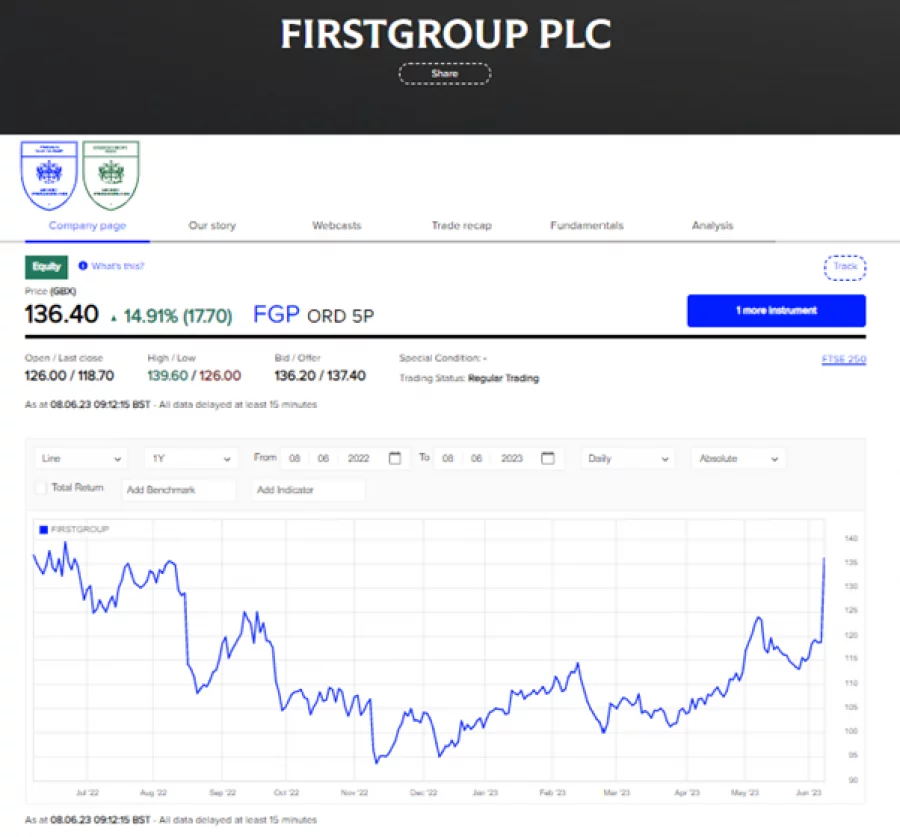Change the Daily frequency dropdown
Viewport: 900px width, 837px height.
[x=627, y=458]
